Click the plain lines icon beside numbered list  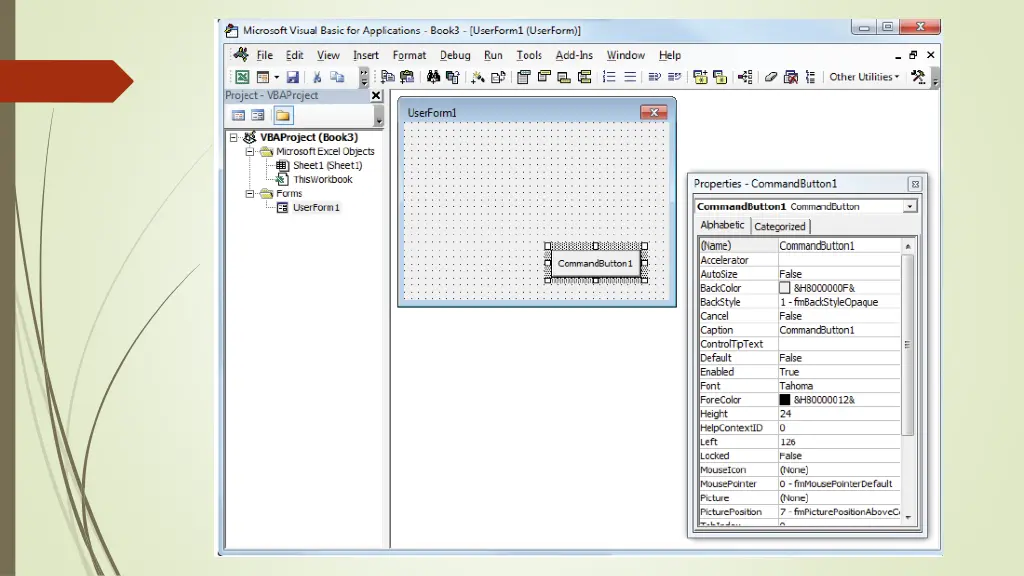tap(630, 77)
